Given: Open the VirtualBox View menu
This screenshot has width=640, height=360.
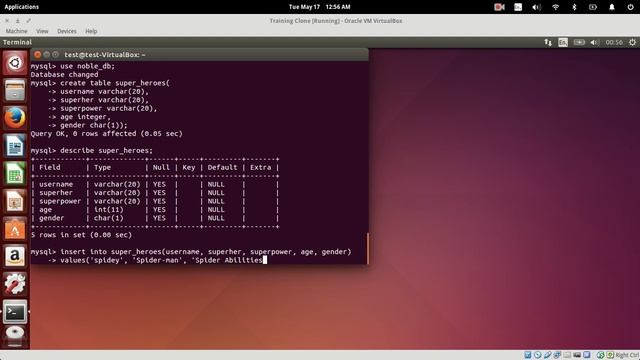Looking at the screenshot, I should 42,31.
